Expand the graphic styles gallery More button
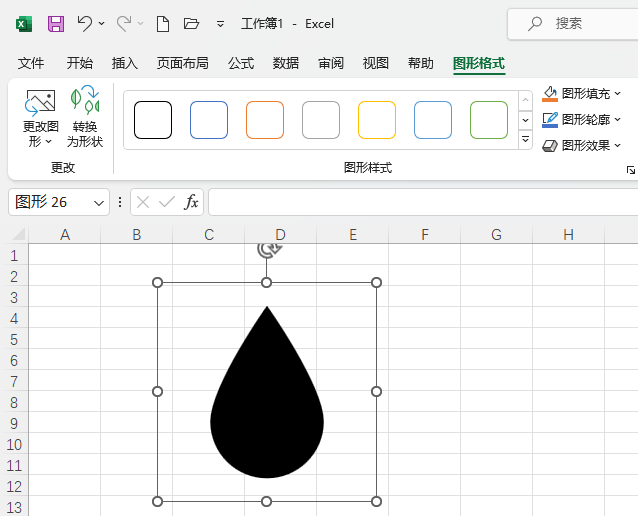638x516 pixels. click(526, 140)
